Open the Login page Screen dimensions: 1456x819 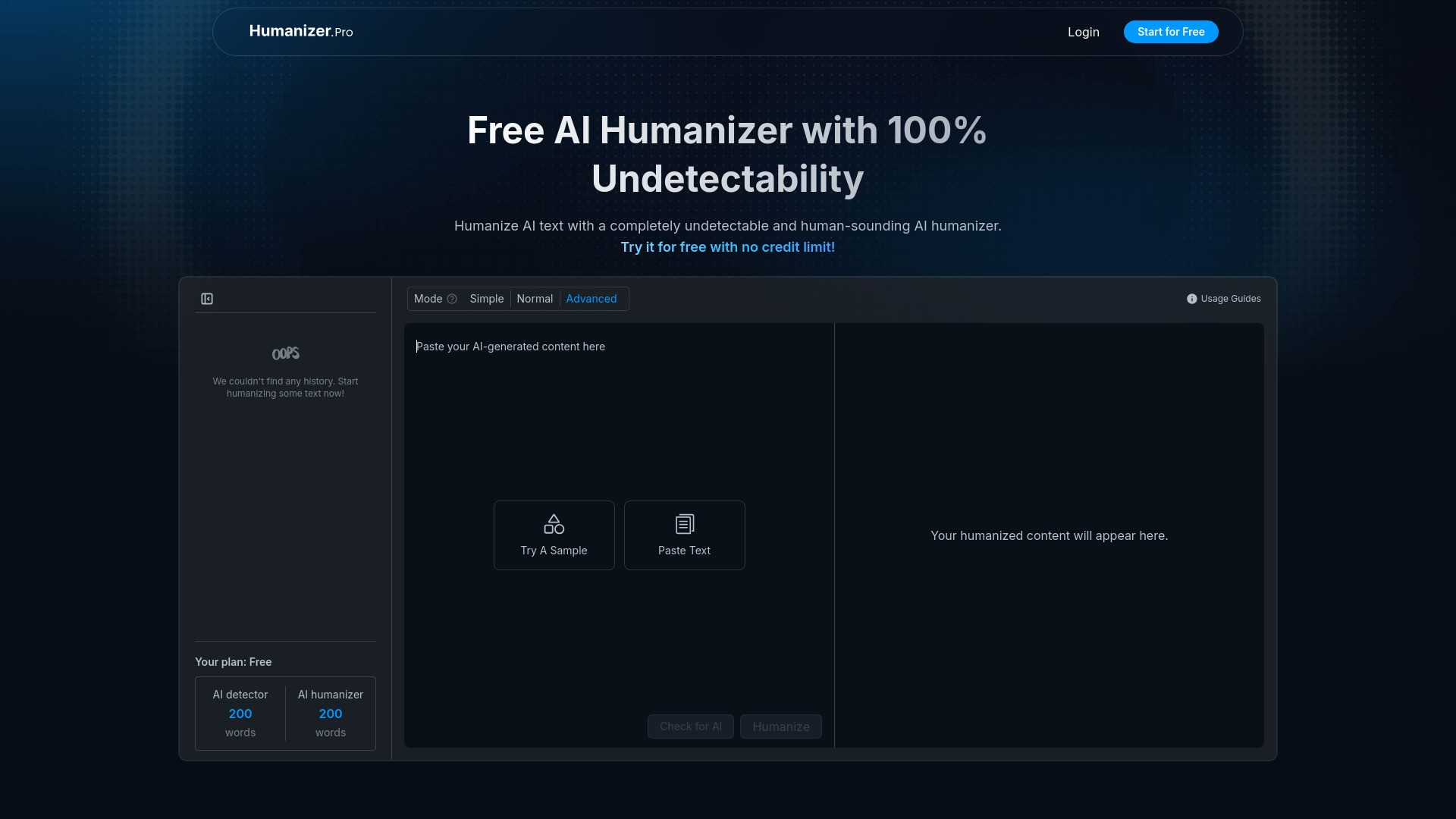tap(1083, 32)
